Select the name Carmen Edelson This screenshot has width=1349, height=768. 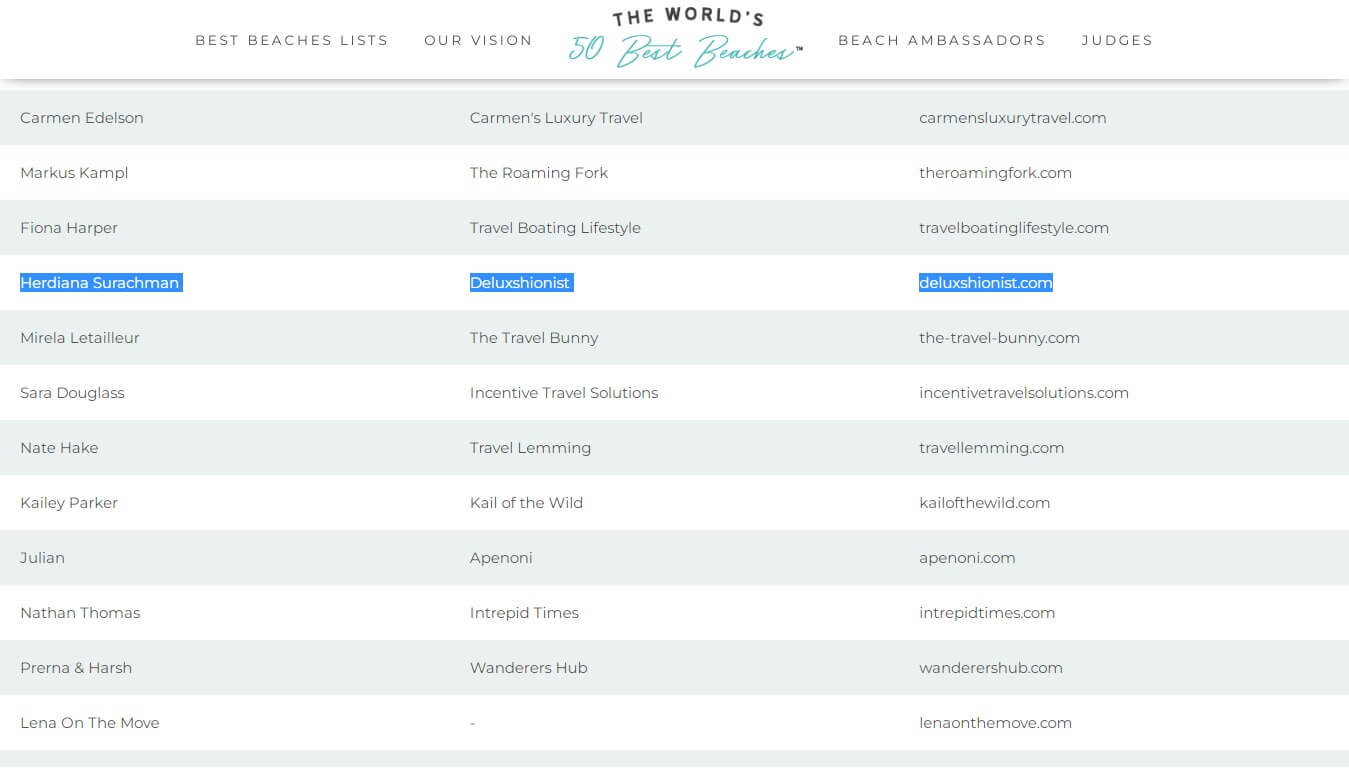tap(82, 118)
